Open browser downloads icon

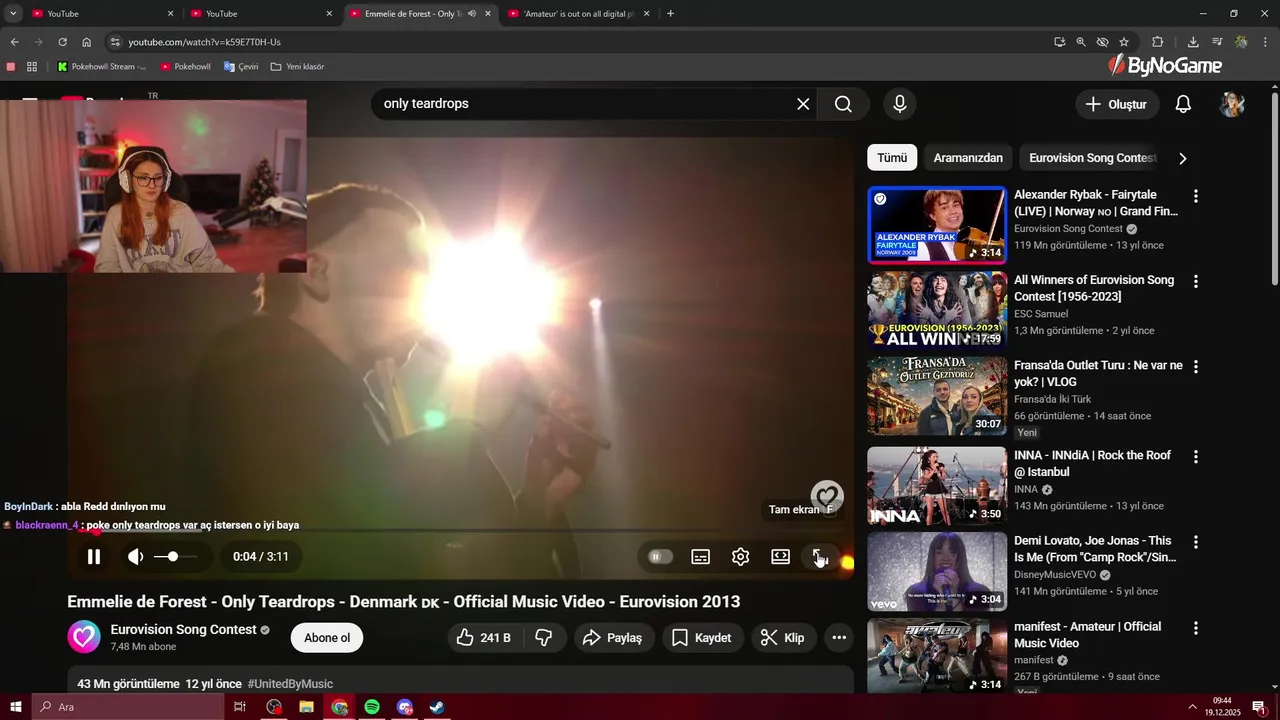tap(1193, 42)
